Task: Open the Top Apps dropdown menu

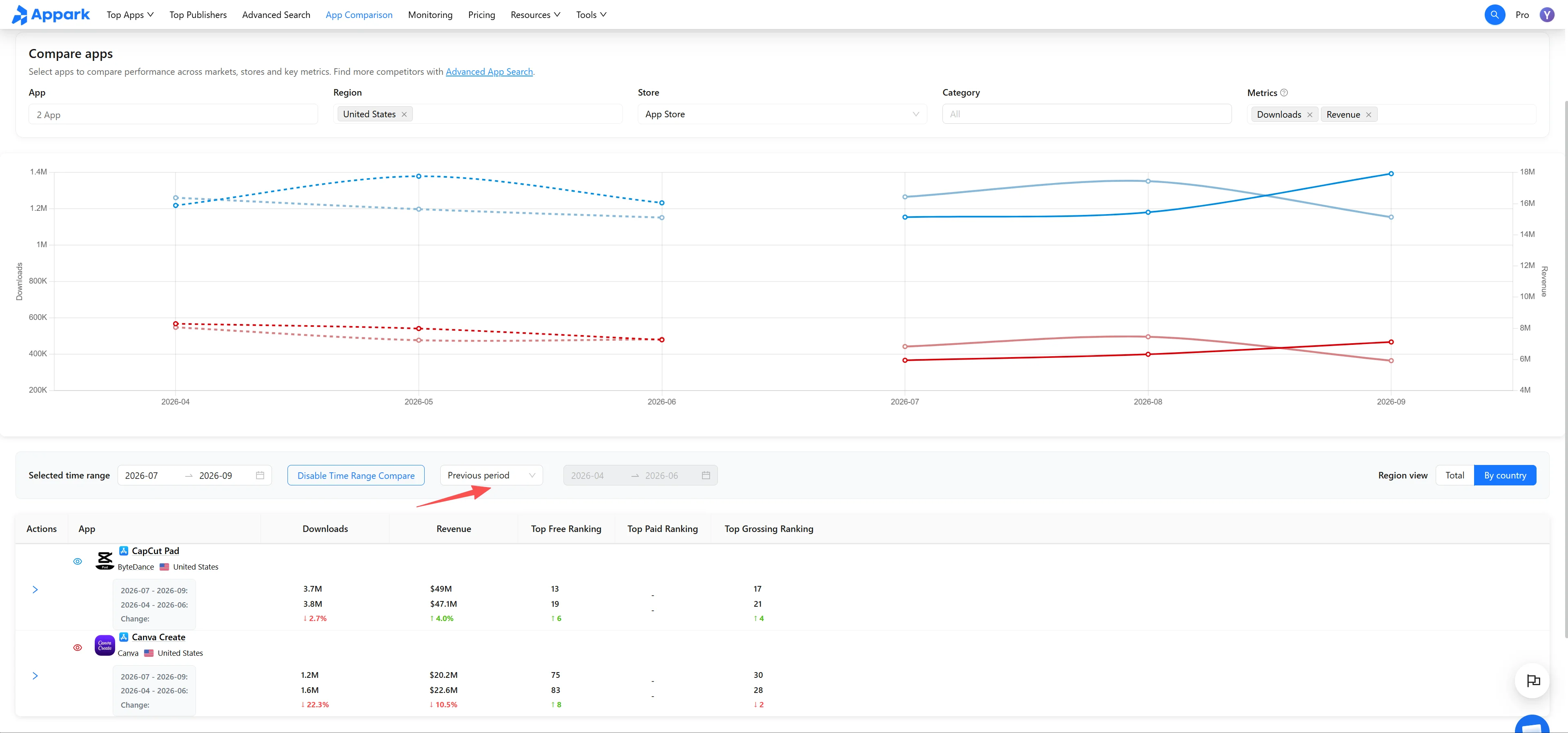Action: pyautogui.click(x=130, y=15)
